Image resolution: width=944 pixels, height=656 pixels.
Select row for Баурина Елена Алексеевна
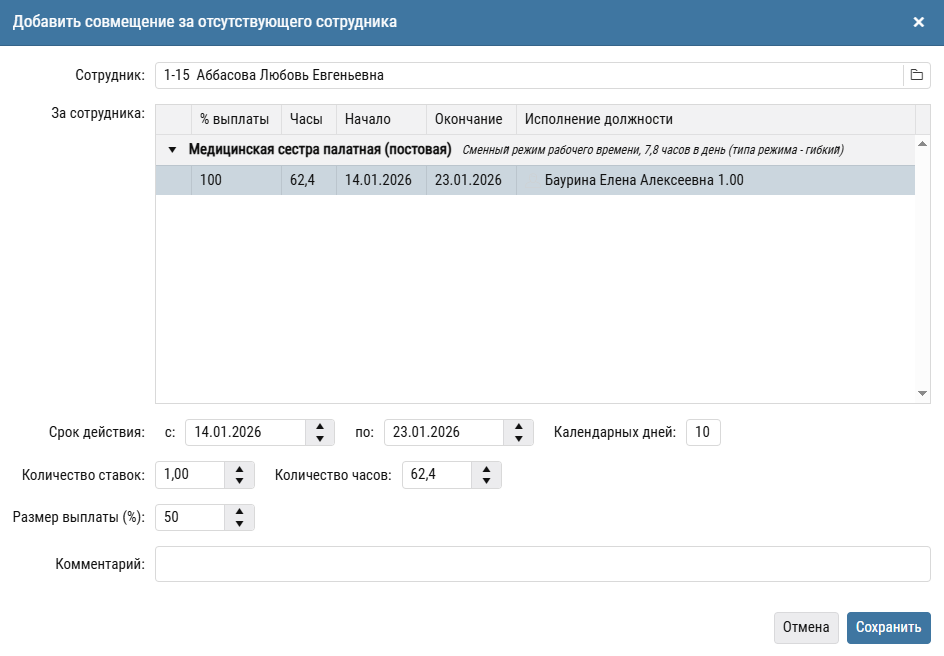643,180
